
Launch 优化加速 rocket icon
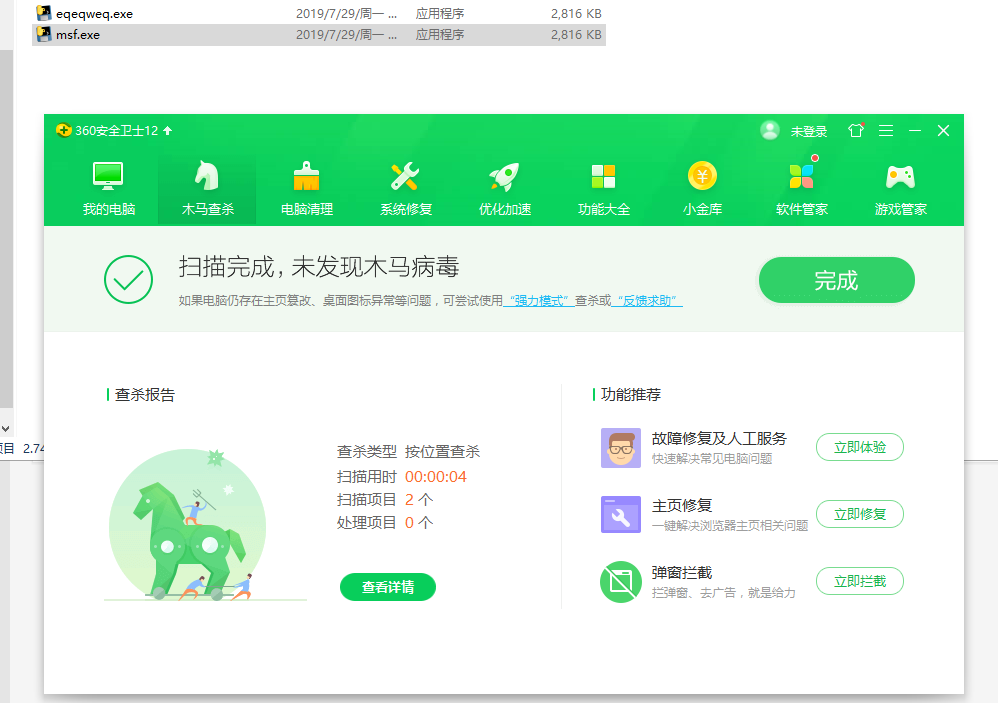click(504, 176)
